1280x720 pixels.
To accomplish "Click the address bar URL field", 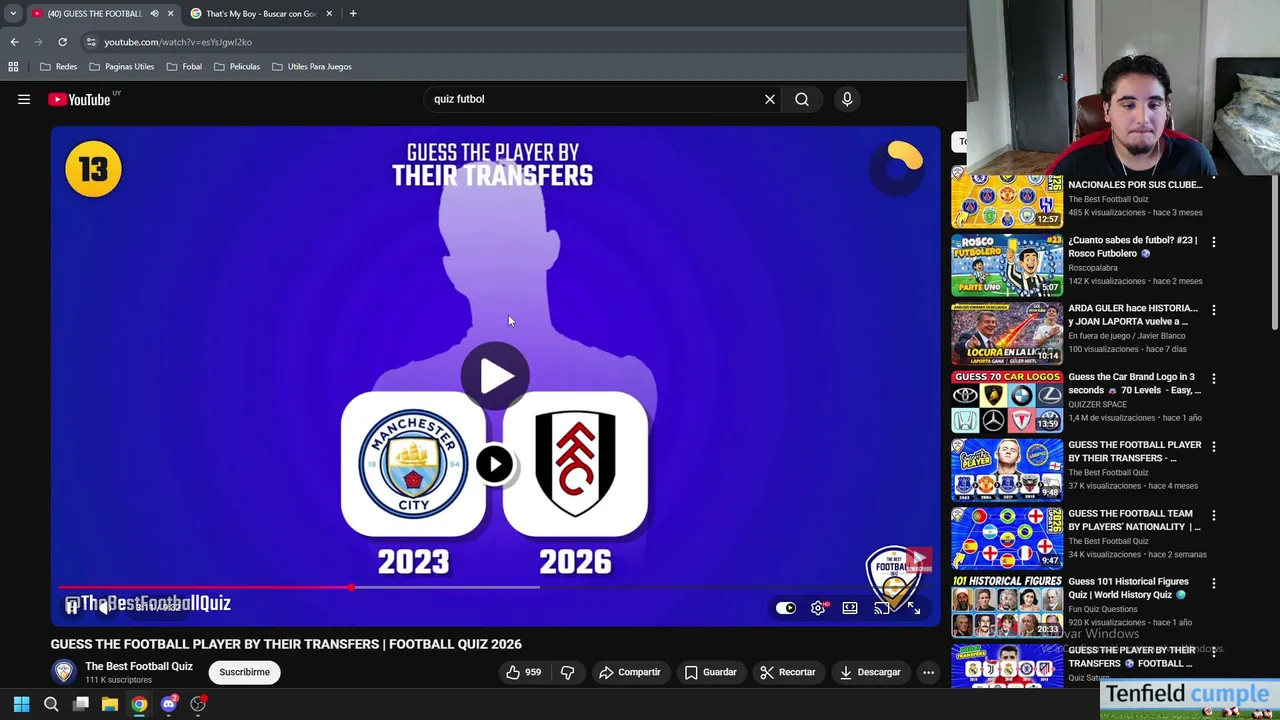I will click(520, 42).
